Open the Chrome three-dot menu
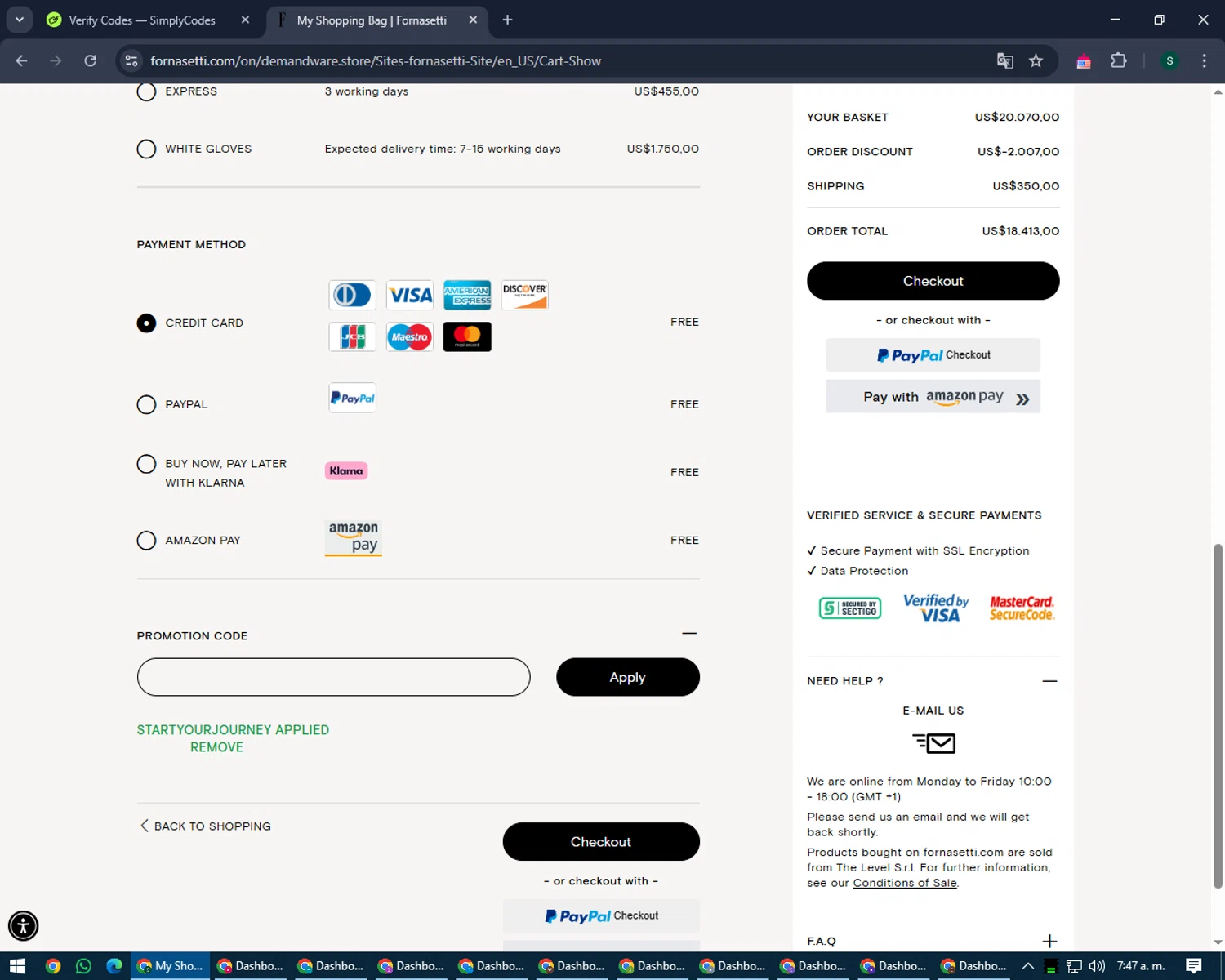 coord(1204,61)
